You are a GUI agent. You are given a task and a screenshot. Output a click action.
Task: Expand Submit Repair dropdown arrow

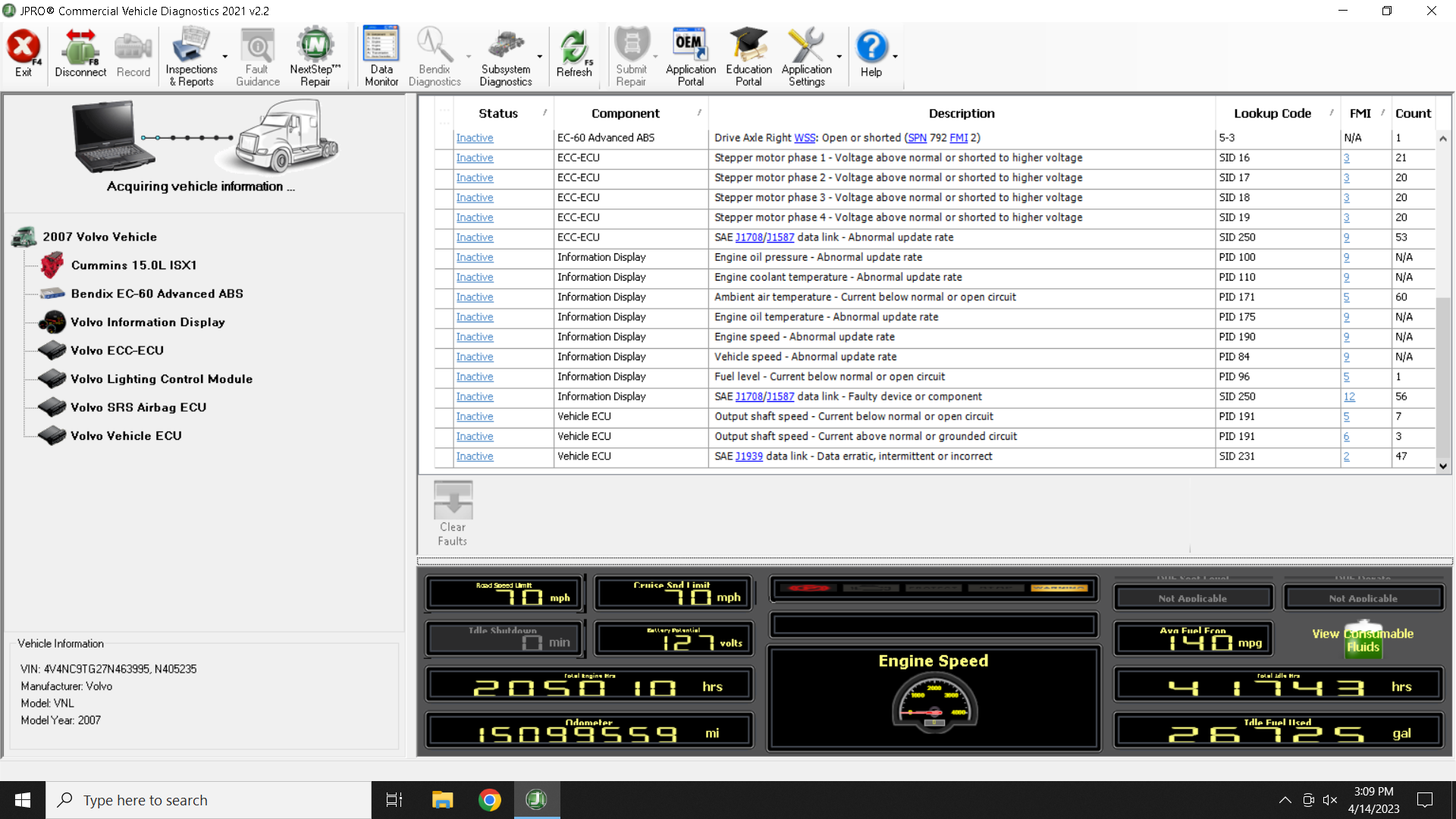tap(655, 57)
